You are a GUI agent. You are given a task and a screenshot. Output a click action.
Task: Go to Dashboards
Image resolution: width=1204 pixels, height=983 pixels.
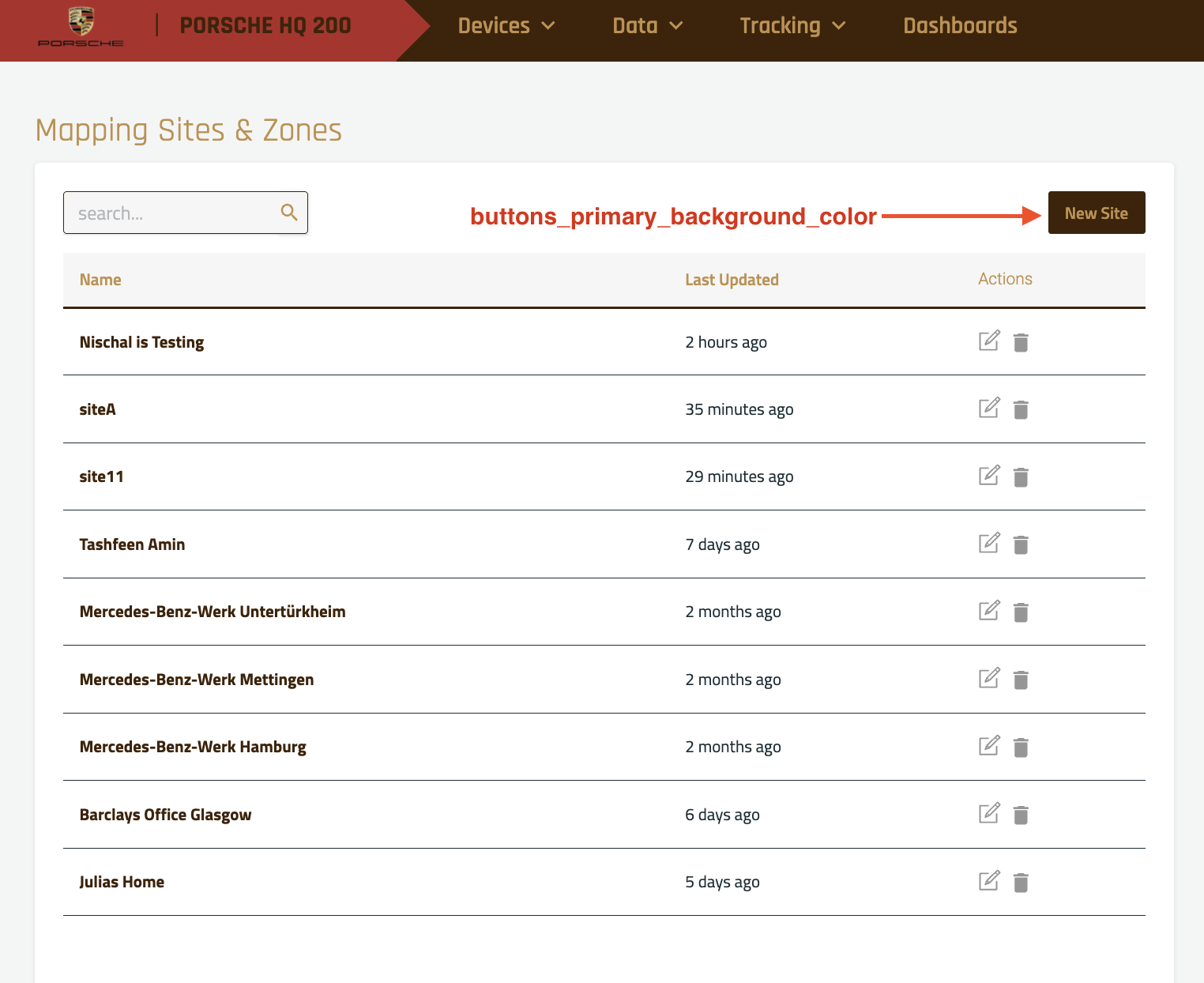pos(960,26)
